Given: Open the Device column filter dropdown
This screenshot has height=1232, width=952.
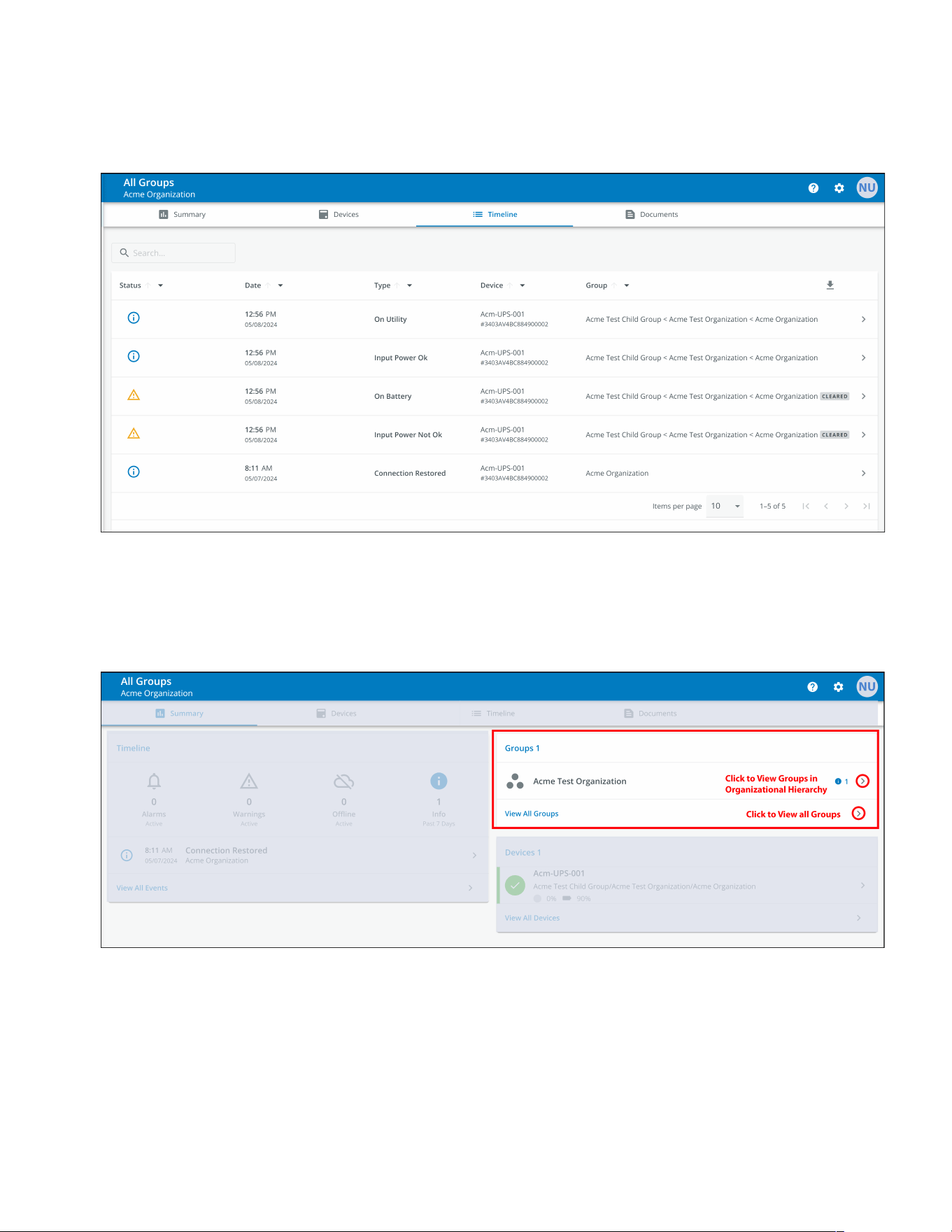Looking at the screenshot, I should pos(523,285).
